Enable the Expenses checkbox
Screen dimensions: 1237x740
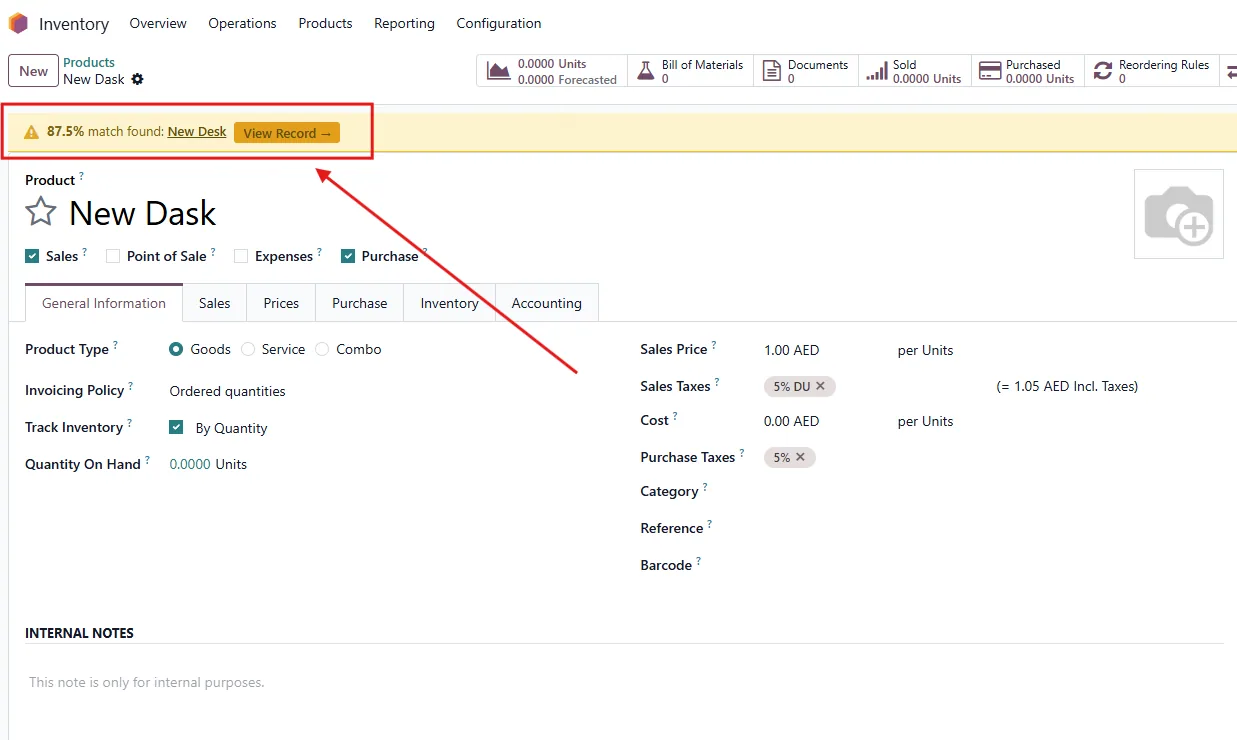click(x=241, y=256)
